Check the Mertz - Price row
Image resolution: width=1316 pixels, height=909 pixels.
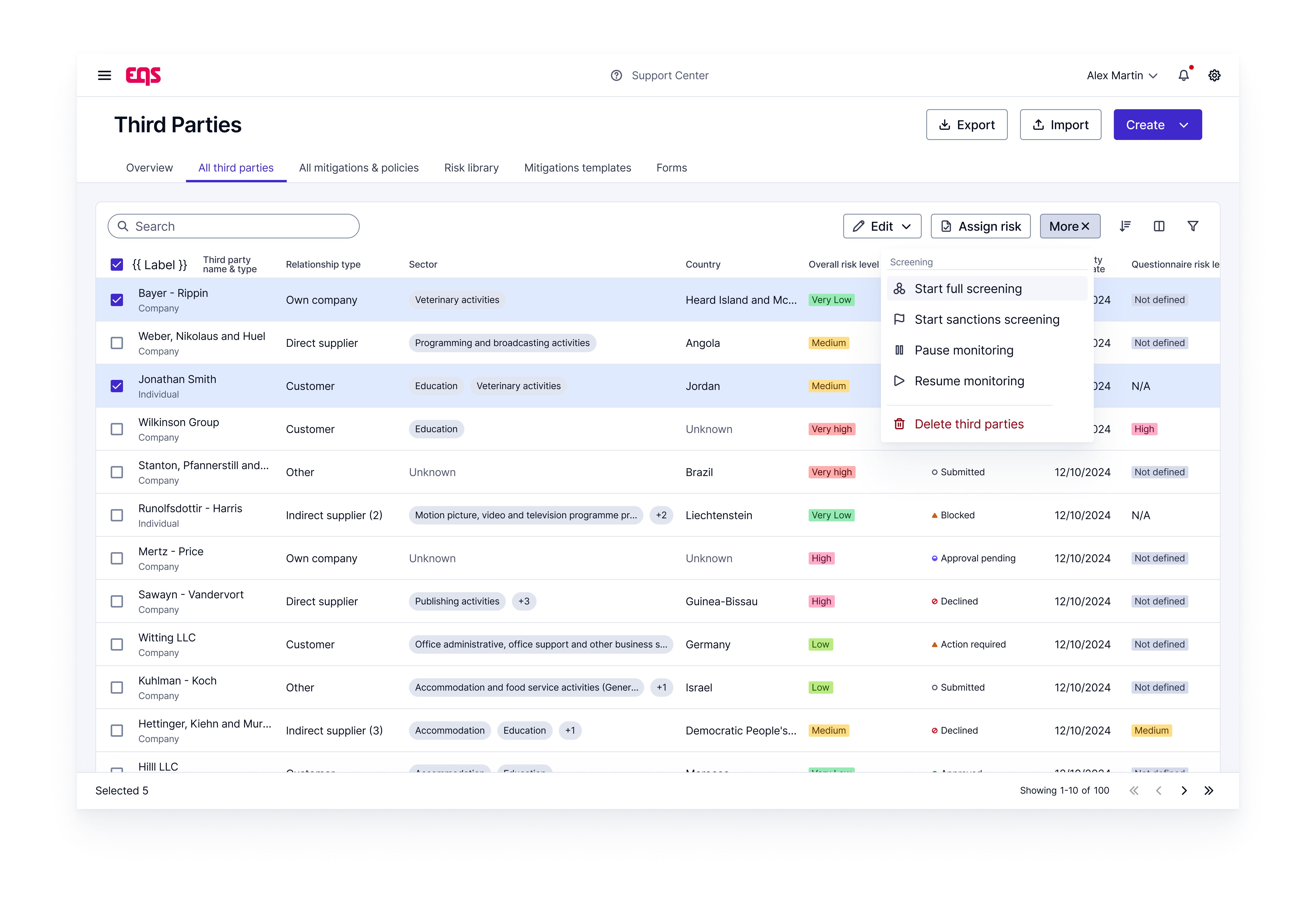pyautogui.click(x=117, y=558)
